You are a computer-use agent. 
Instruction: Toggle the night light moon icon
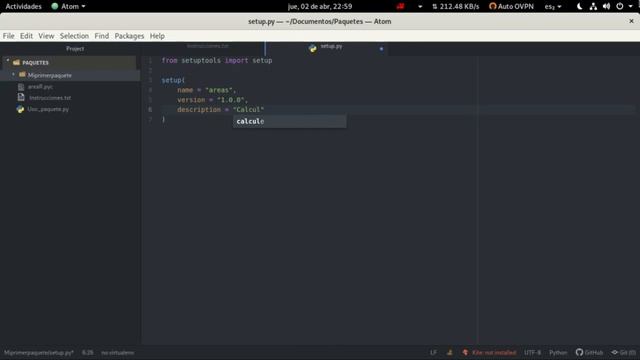pos(580,7)
